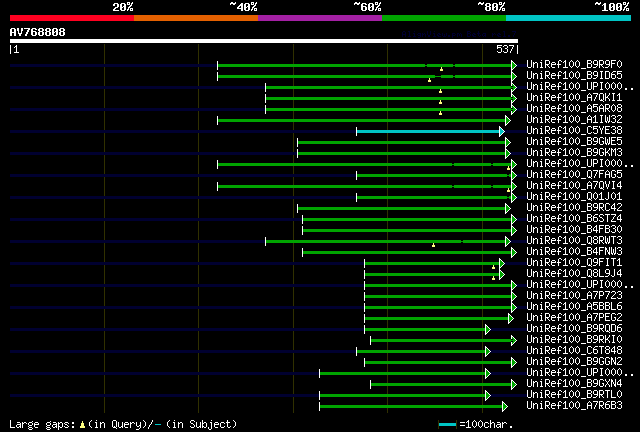This screenshot has width=640, height=432.
Task: Click the yellow gap marker under the B9R9F0 bar
Action: click(x=441, y=69)
